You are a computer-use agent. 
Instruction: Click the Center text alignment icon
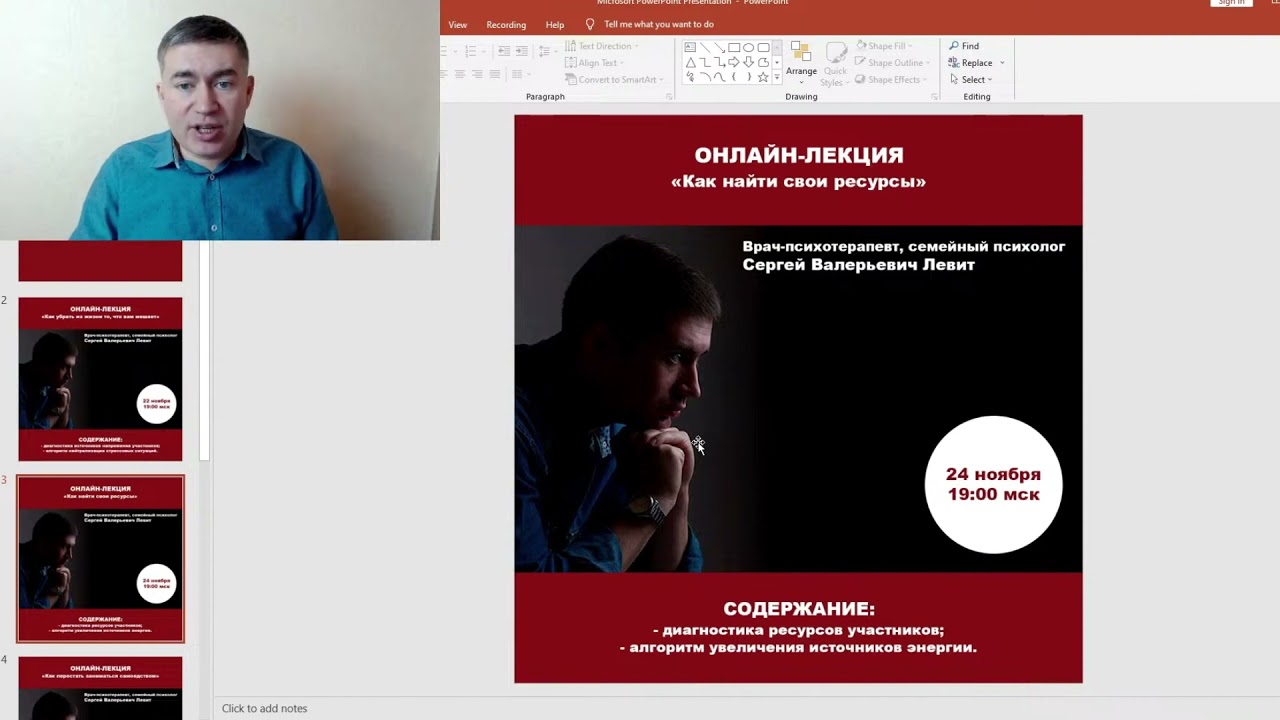460,74
